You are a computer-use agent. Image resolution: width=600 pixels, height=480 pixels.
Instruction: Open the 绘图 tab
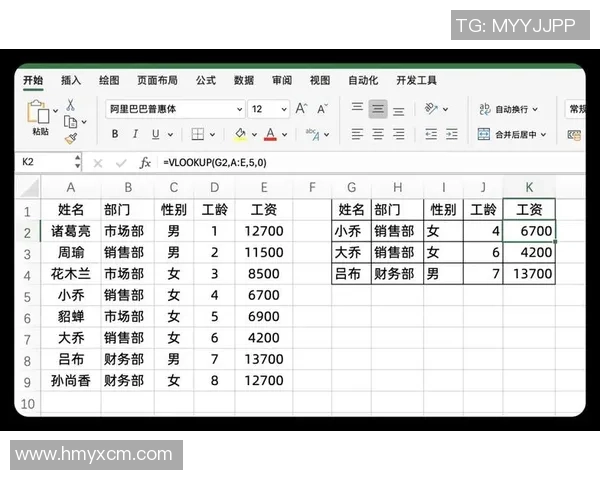click(x=109, y=80)
